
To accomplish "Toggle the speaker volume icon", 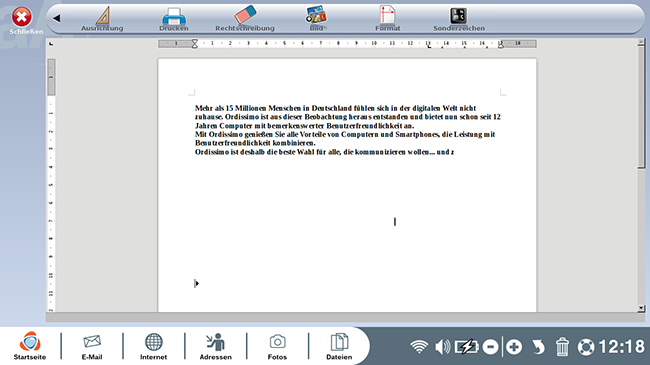I will (x=442, y=347).
